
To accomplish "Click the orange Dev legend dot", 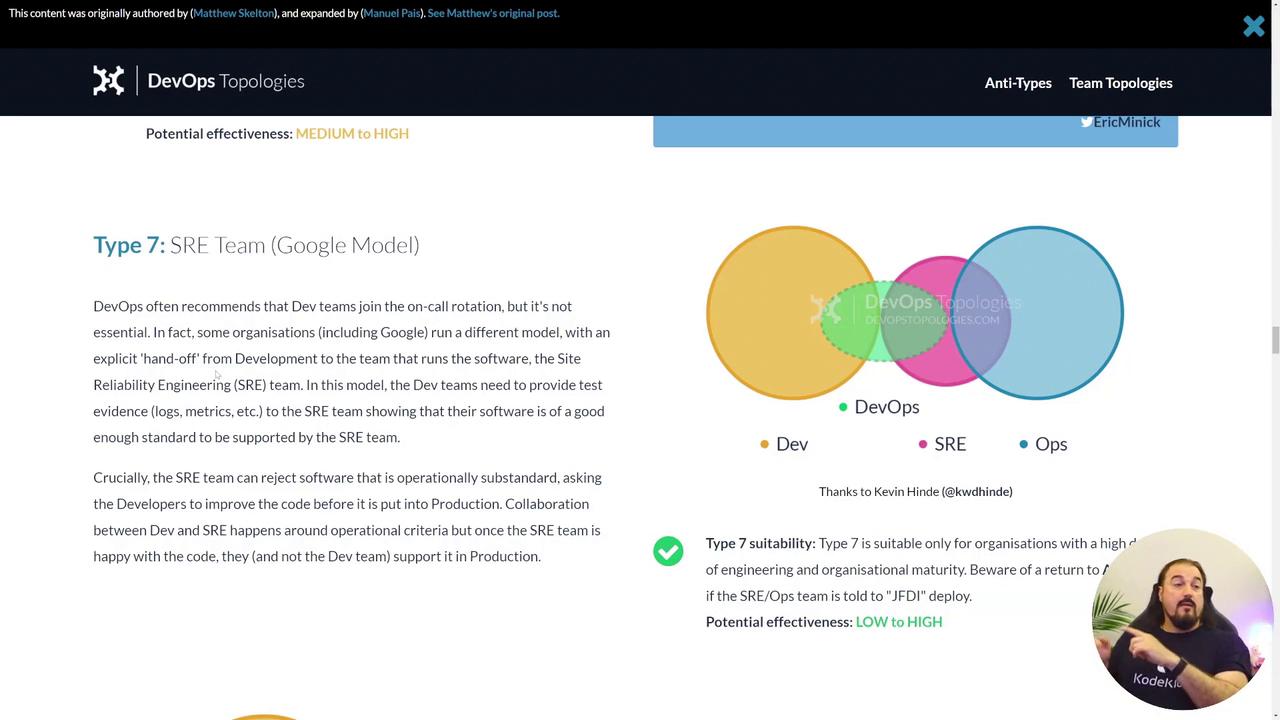I will (765, 444).
